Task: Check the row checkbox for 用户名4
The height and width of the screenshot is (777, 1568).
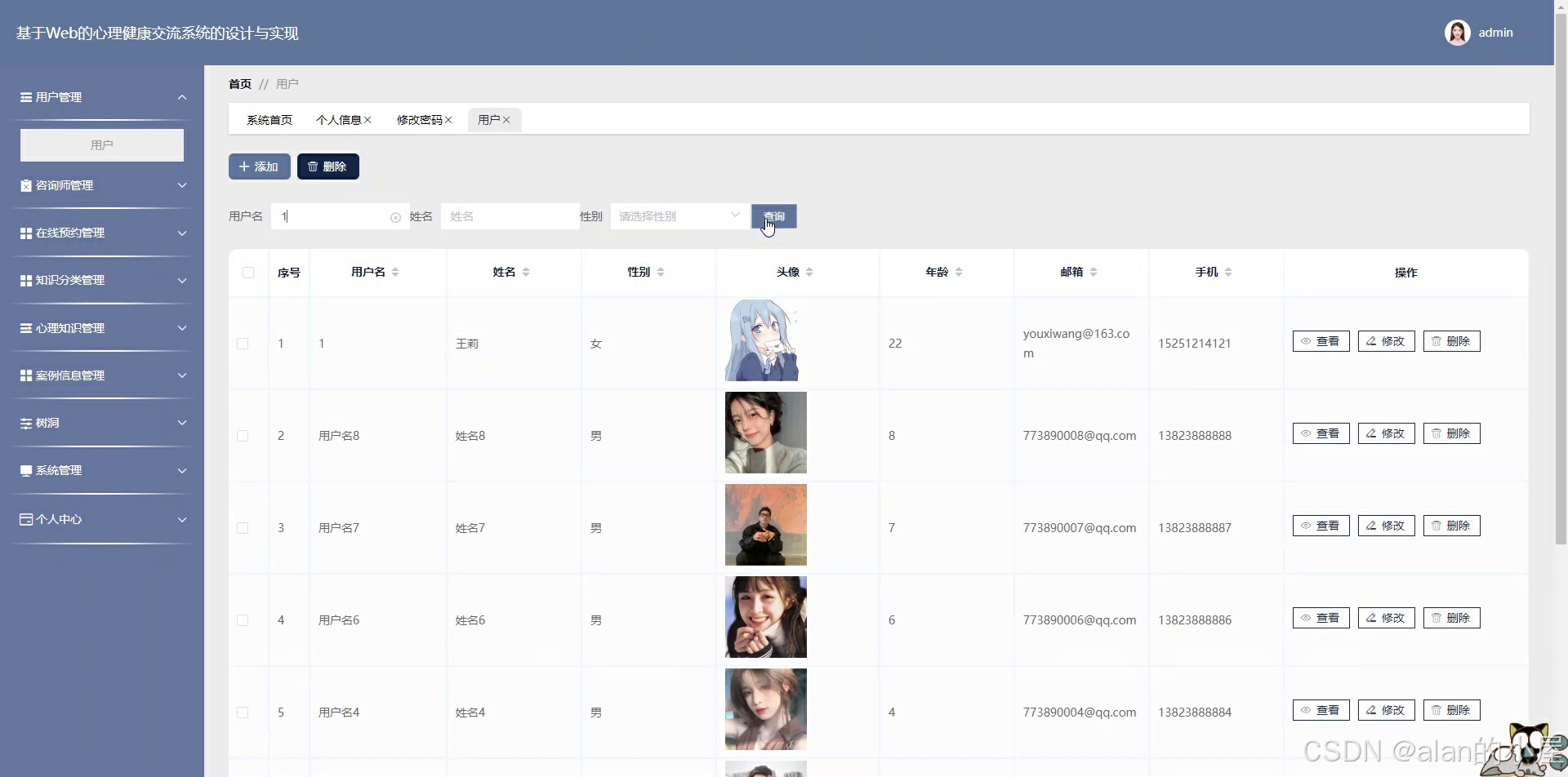Action: (x=243, y=713)
